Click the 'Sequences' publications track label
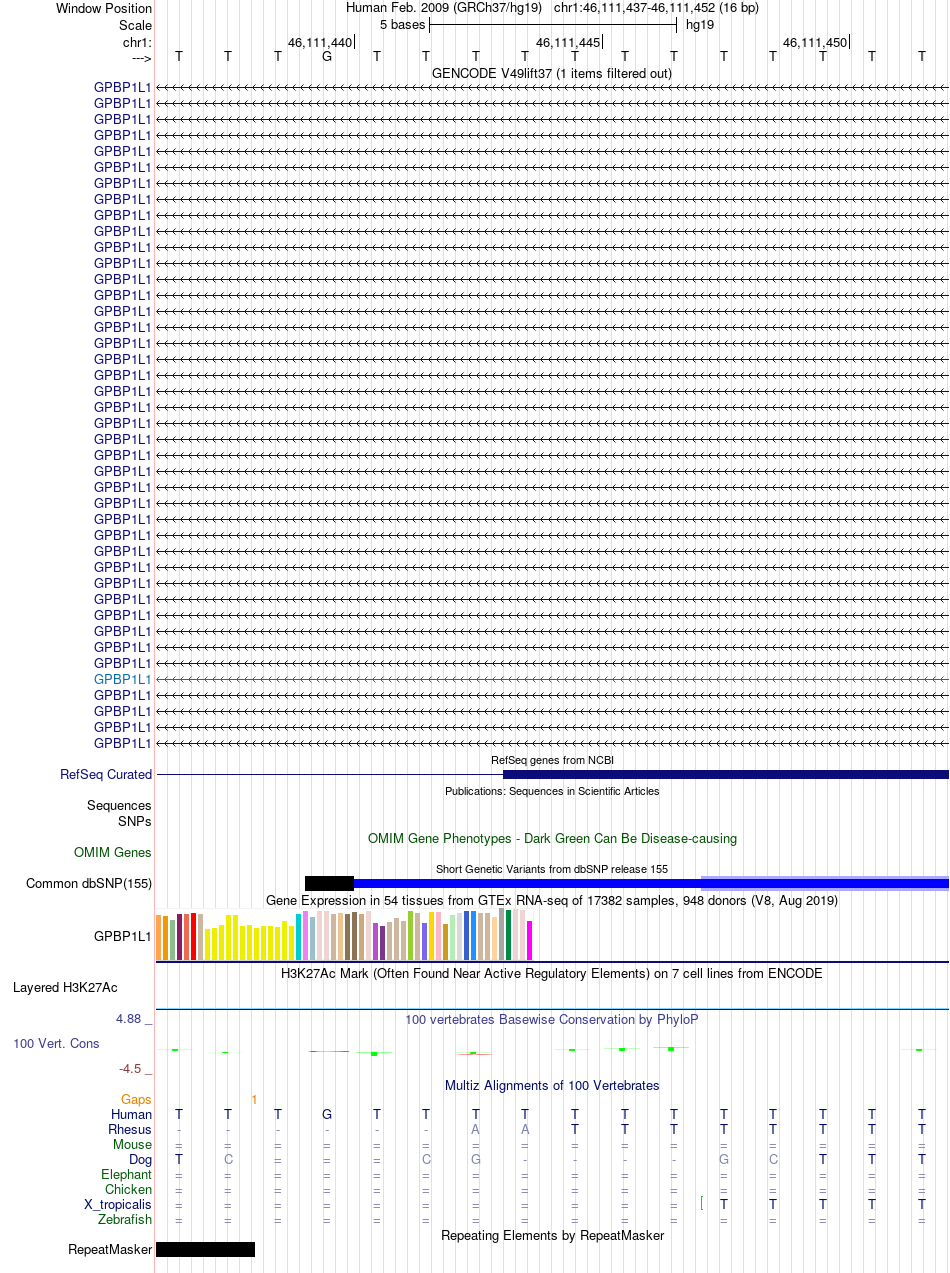 pos(119,805)
